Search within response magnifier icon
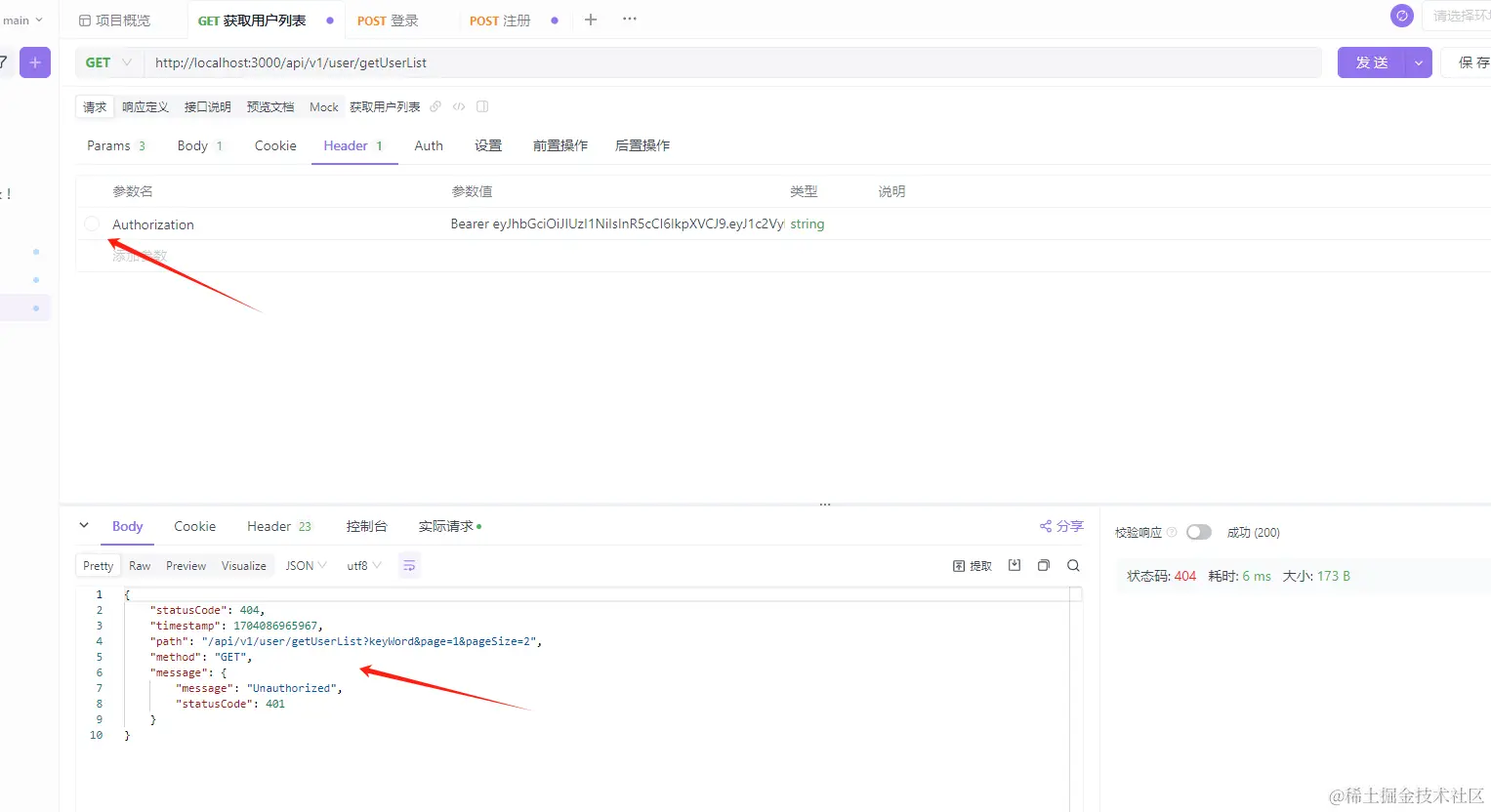 pyautogui.click(x=1073, y=565)
